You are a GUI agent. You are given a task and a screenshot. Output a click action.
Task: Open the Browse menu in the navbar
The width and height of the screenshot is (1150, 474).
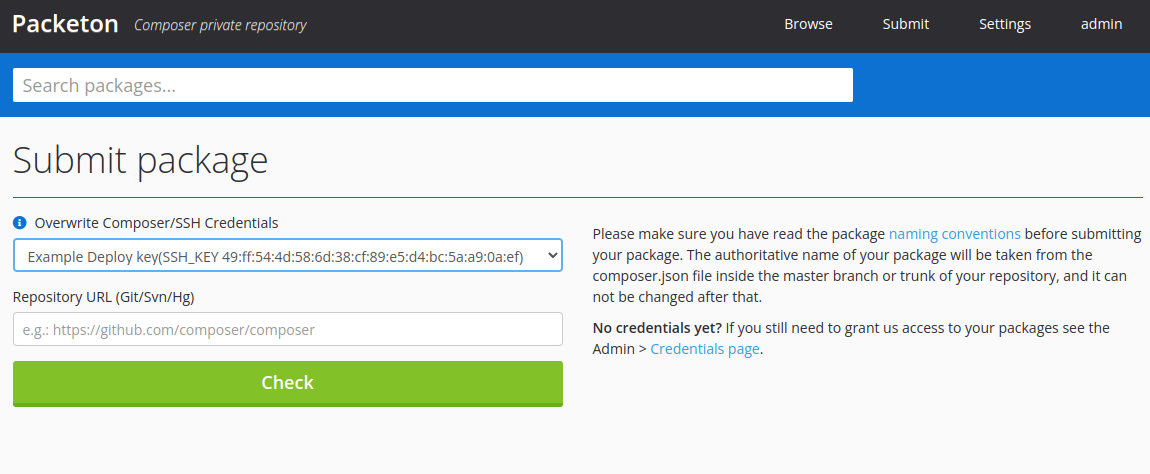click(x=808, y=24)
